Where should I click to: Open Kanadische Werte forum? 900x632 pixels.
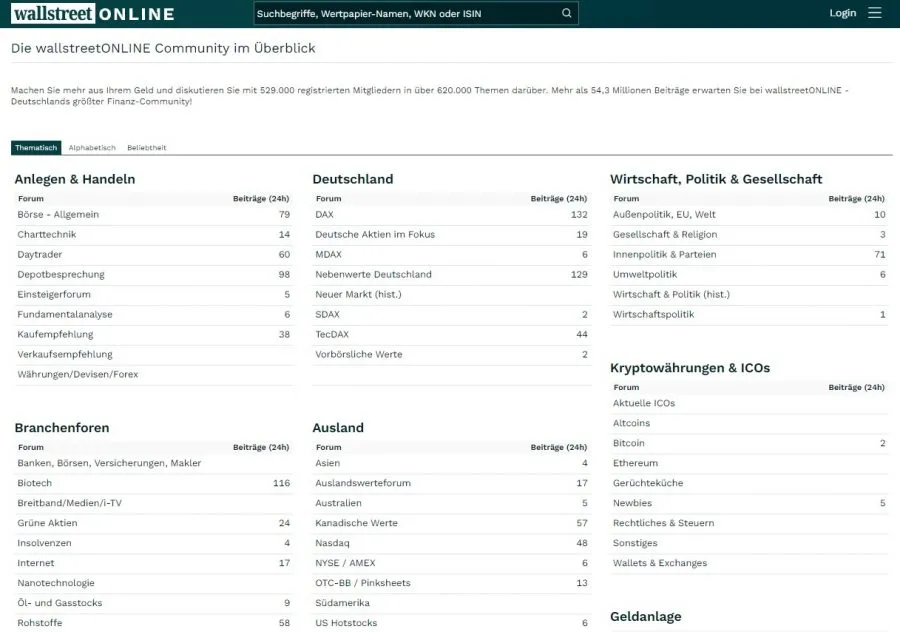(356, 524)
